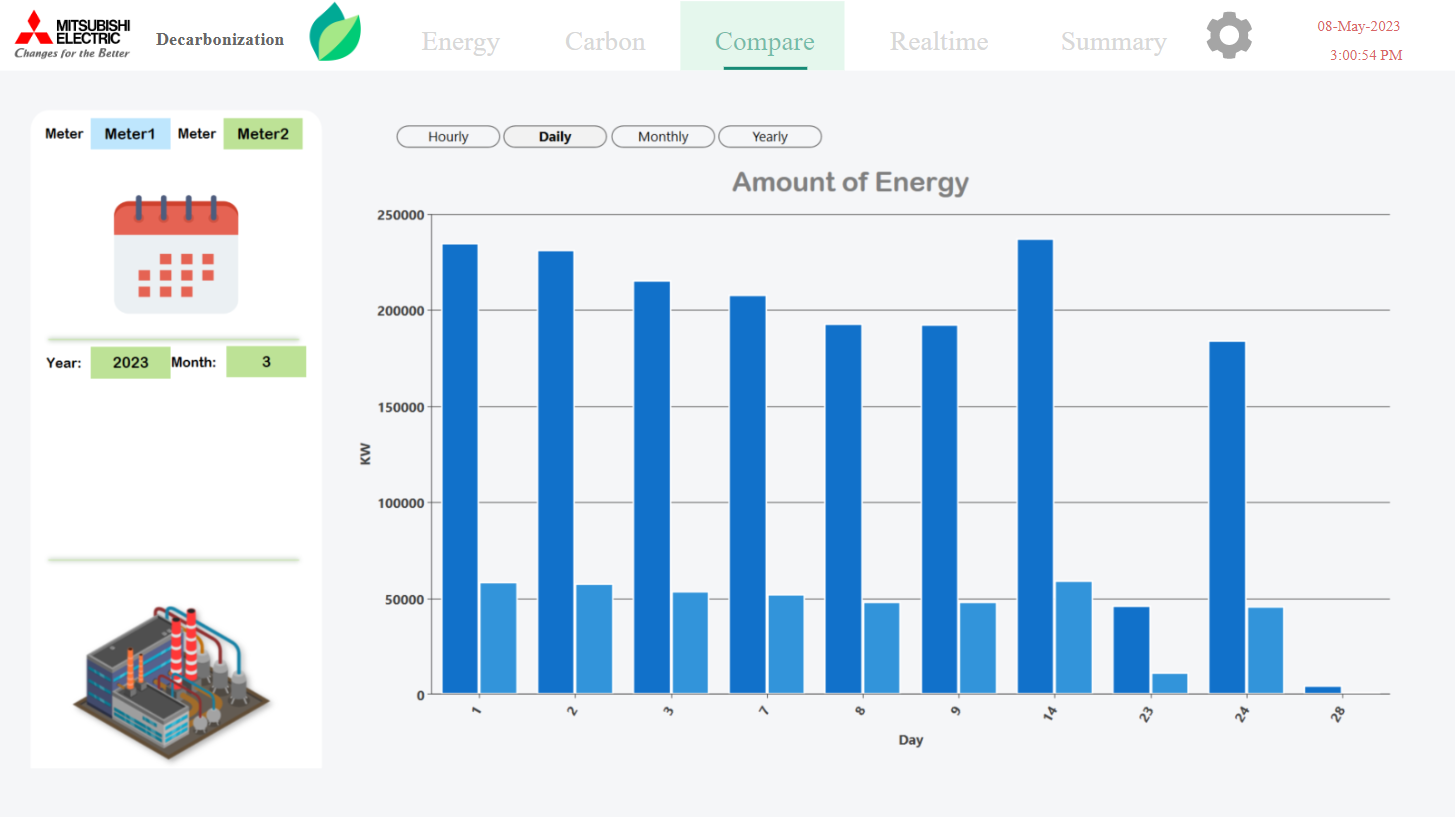Open the Meter2 selector
The image size is (1455, 817).
[263, 134]
